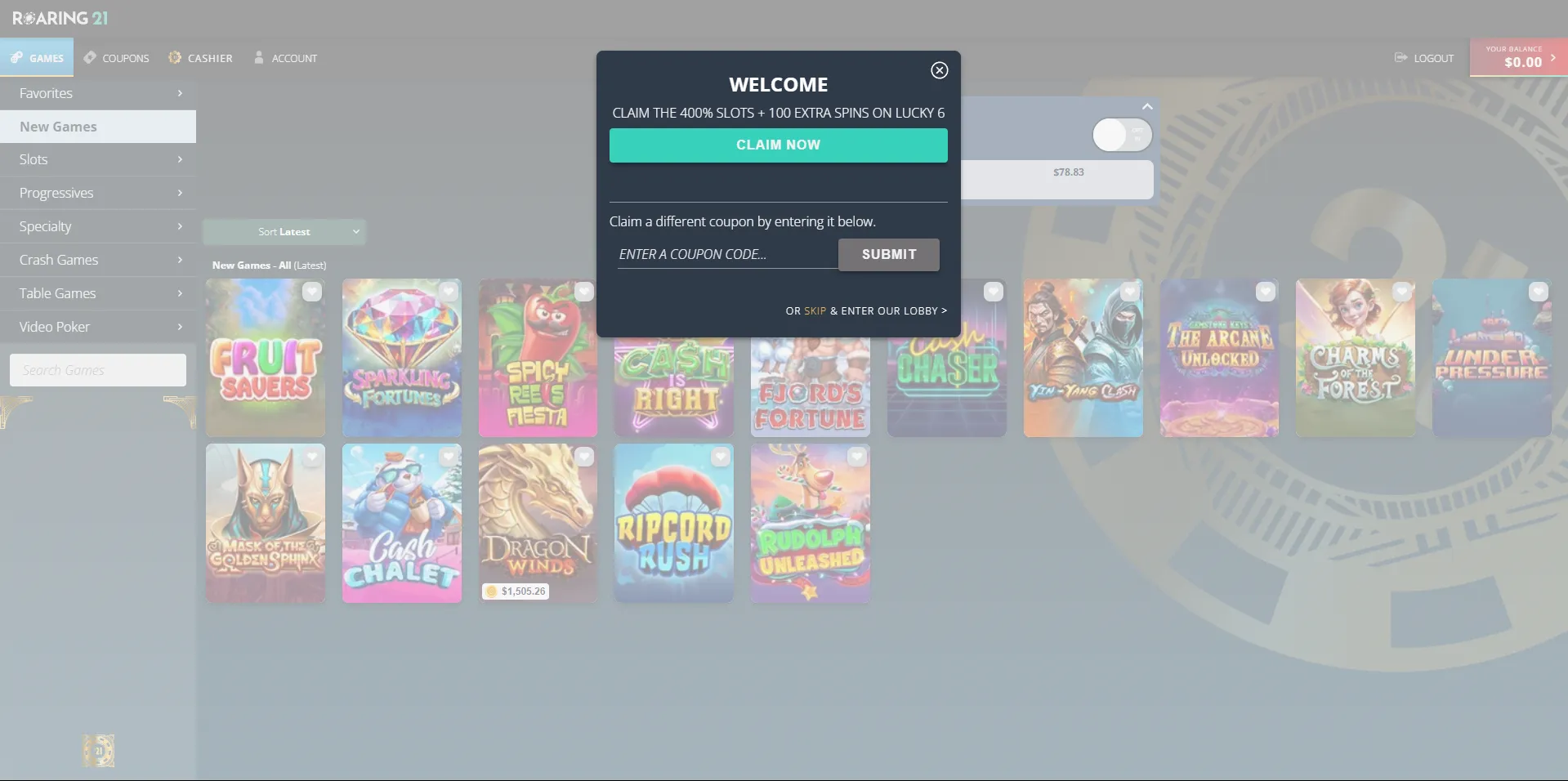
Task: Open Account via the person icon
Action: point(259,57)
